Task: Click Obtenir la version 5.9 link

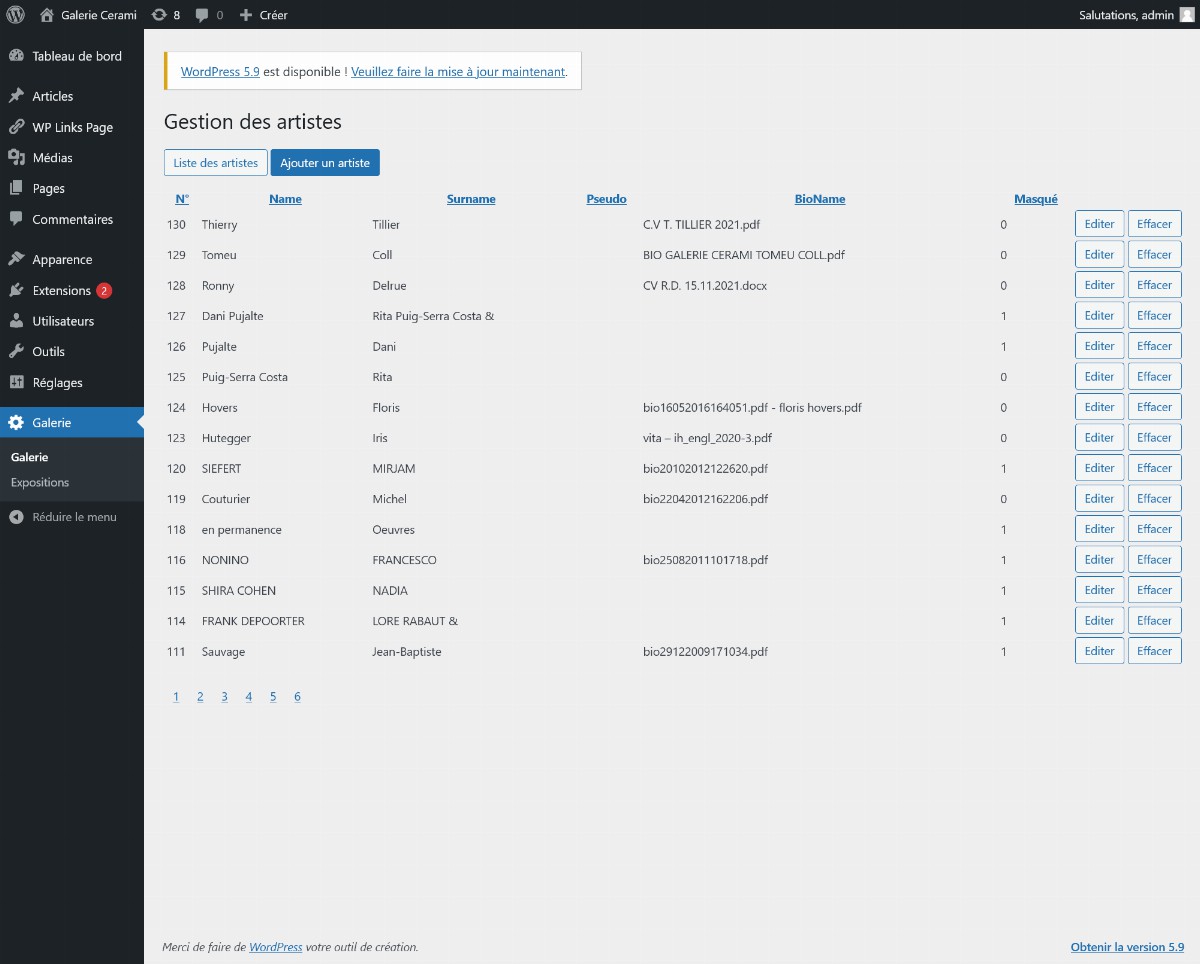Action: point(1127,947)
